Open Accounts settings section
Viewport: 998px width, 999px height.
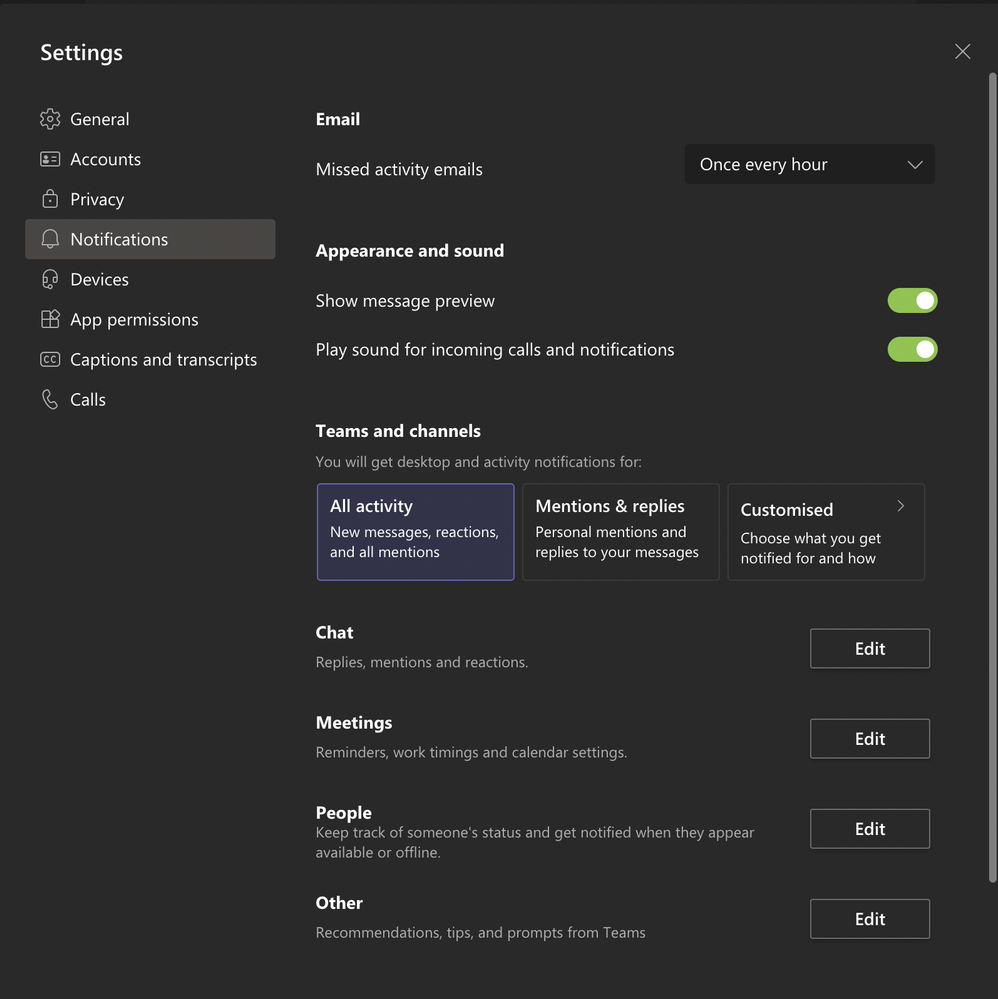(x=150, y=159)
